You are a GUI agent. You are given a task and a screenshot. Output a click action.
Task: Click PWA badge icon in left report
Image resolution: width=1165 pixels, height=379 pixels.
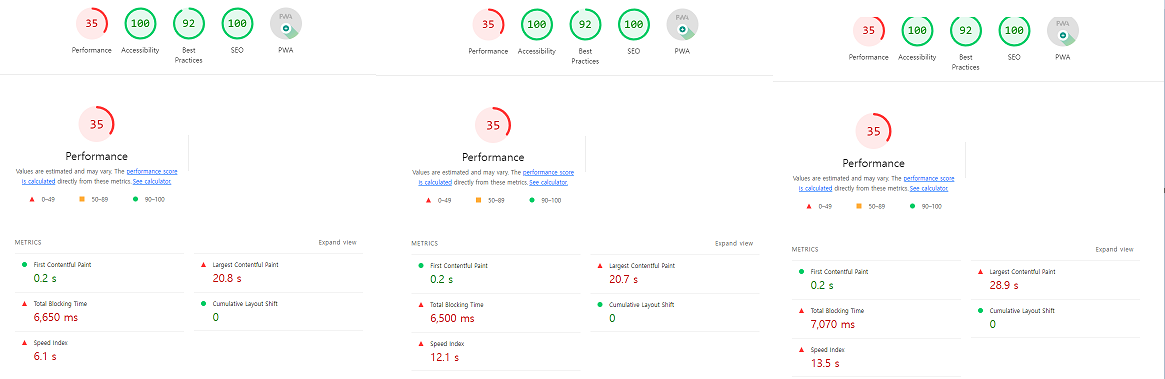click(286, 23)
